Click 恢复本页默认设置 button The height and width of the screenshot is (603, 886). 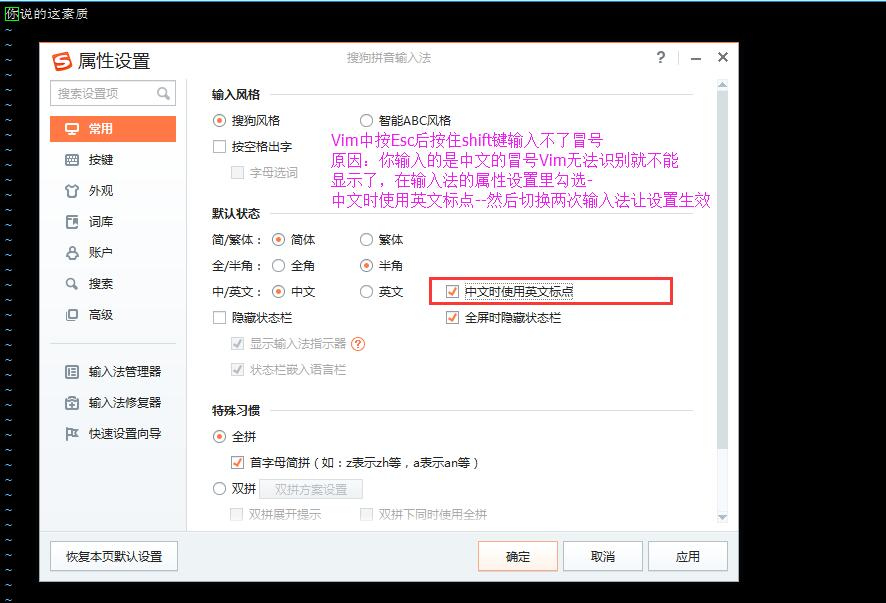click(x=114, y=557)
